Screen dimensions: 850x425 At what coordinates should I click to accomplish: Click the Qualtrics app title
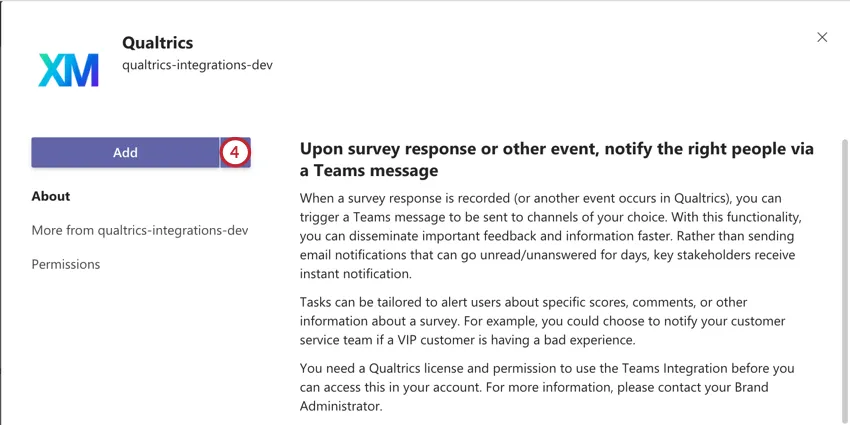tap(157, 43)
